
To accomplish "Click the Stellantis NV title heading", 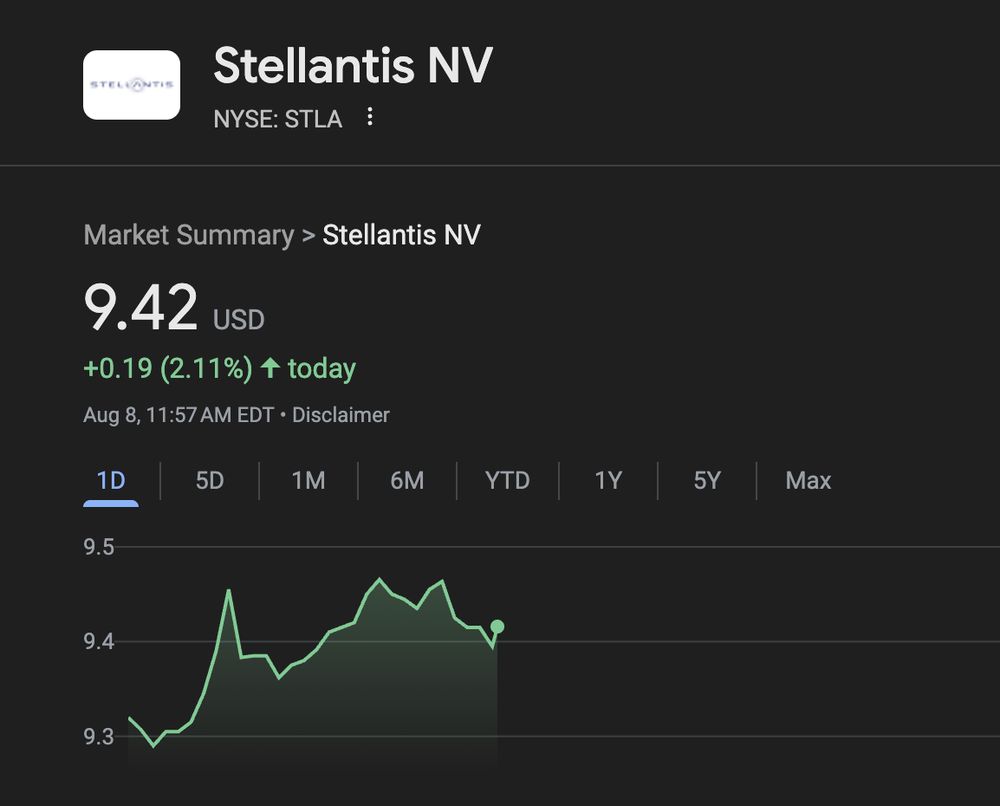I will (353, 65).
